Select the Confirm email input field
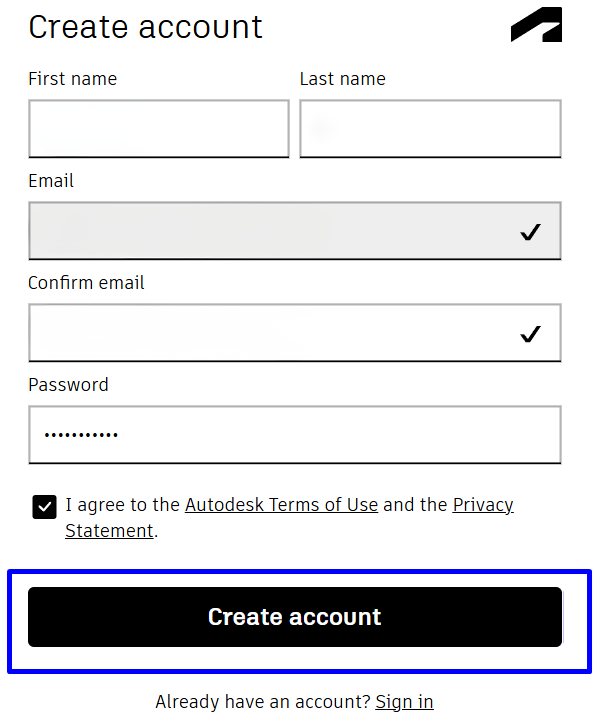 [270, 333]
